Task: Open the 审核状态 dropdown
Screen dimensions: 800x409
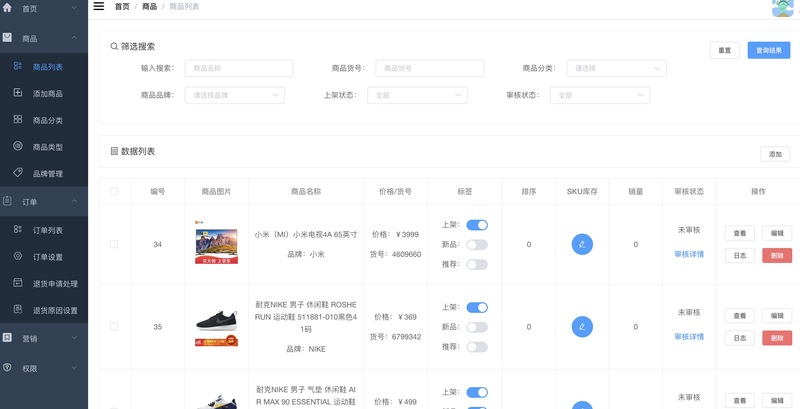Action: click(x=600, y=95)
